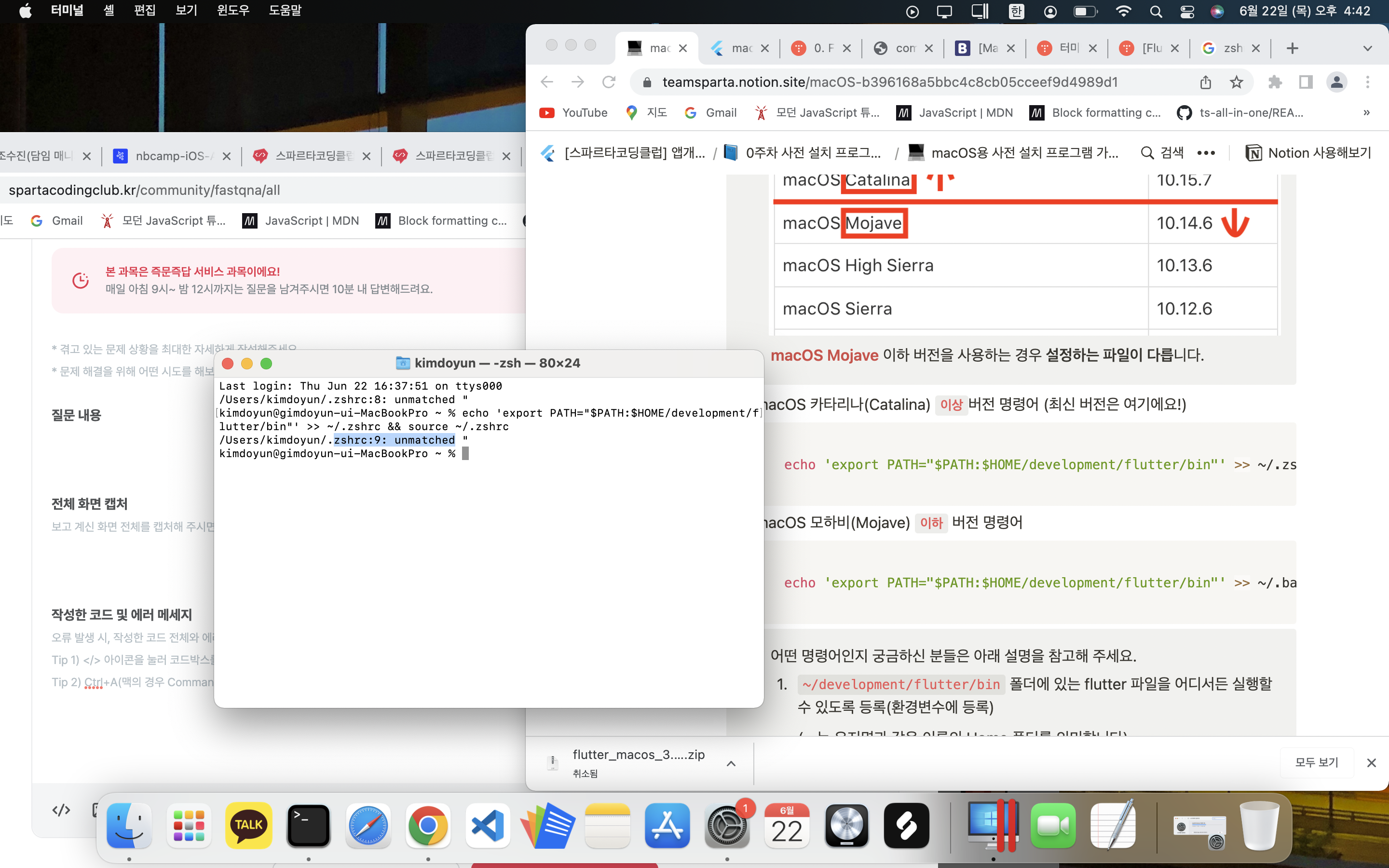Open the 윈도우 menu
This screenshot has height=868, width=1389.
coord(233,10)
